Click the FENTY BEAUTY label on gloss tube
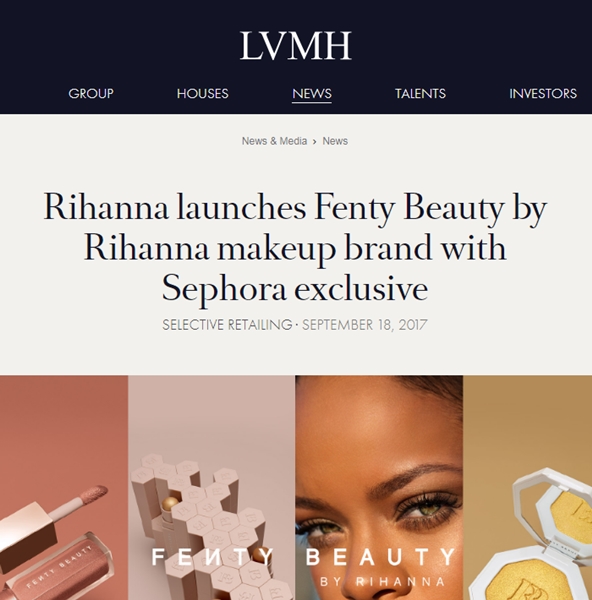Image resolution: width=592 pixels, height=600 pixels. tap(60, 567)
